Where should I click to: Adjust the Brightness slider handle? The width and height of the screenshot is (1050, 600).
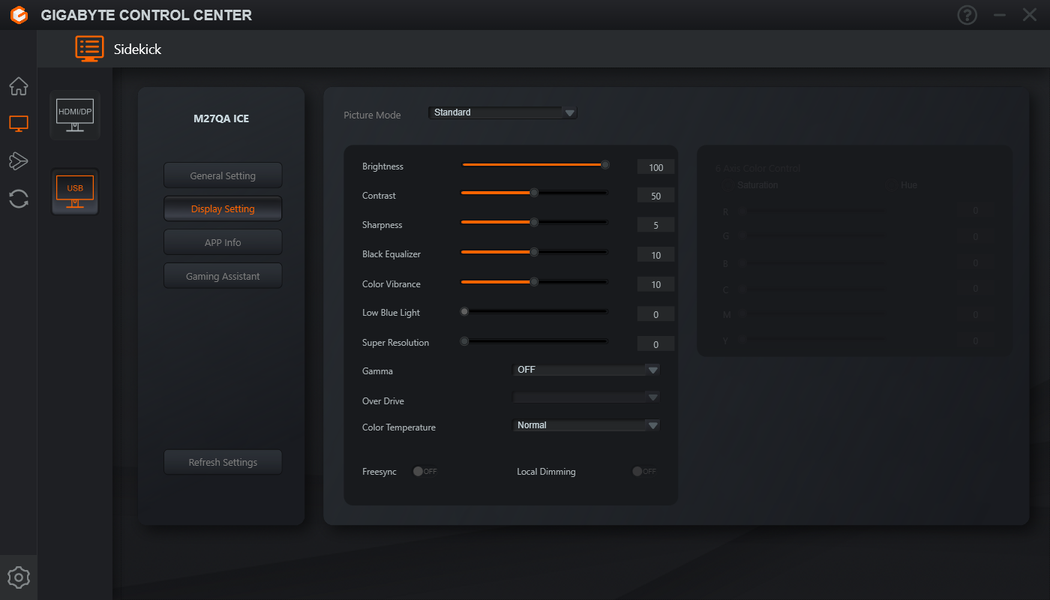605,165
